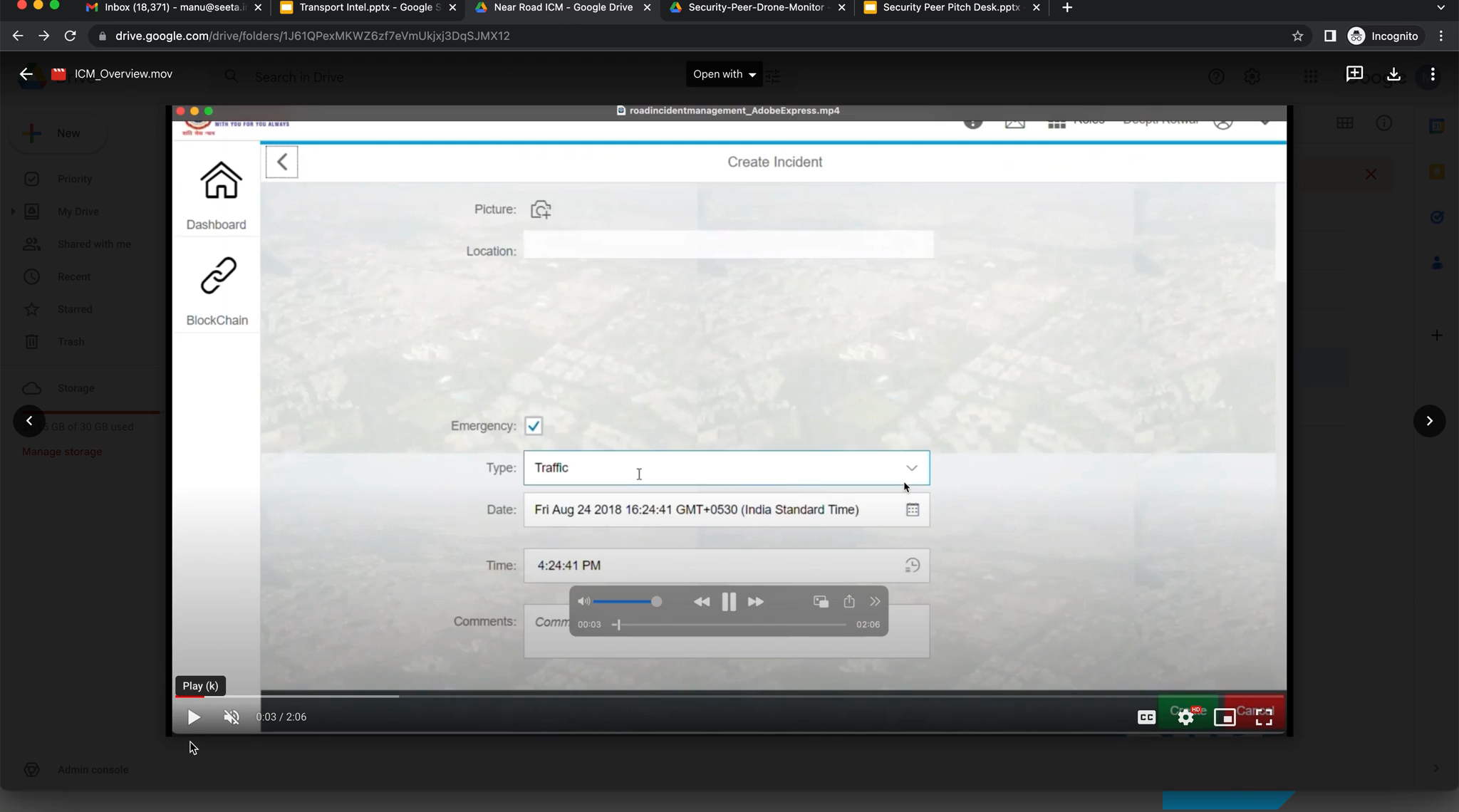1459x812 pixels.
Task: Click Incognito profile indicator
Action: 1383,36
